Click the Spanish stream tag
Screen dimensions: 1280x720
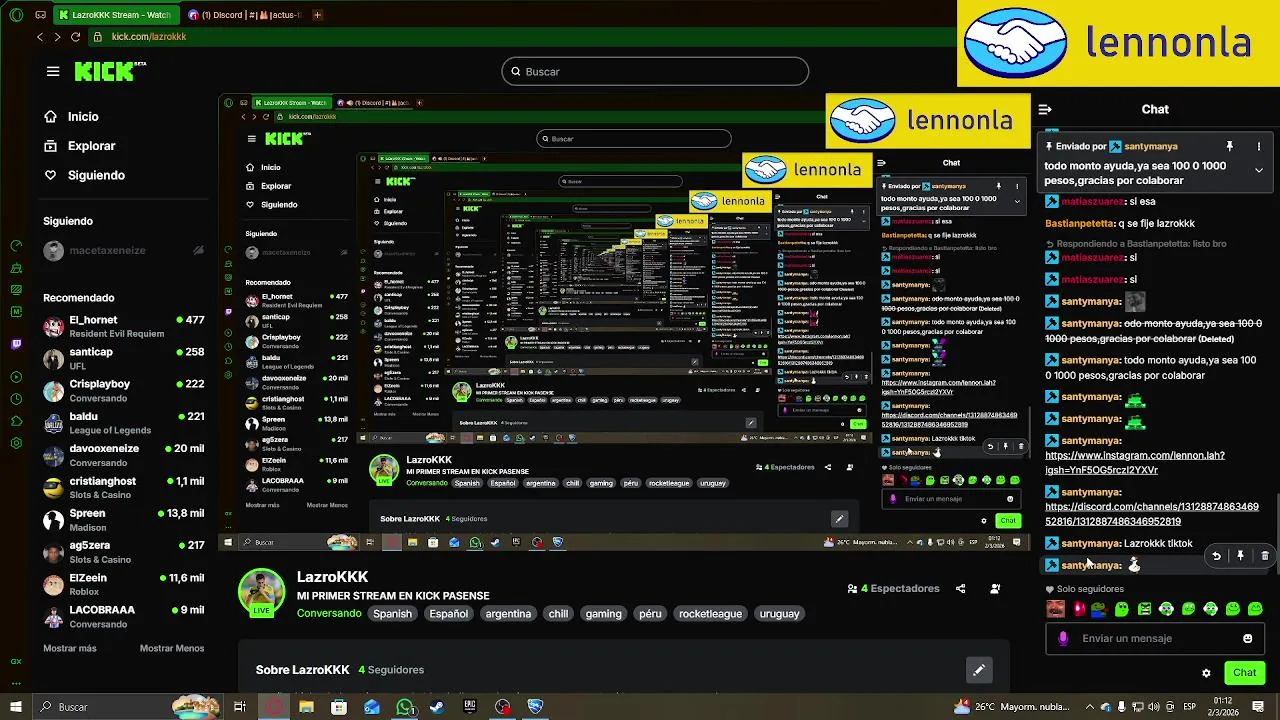pos(392,614)
